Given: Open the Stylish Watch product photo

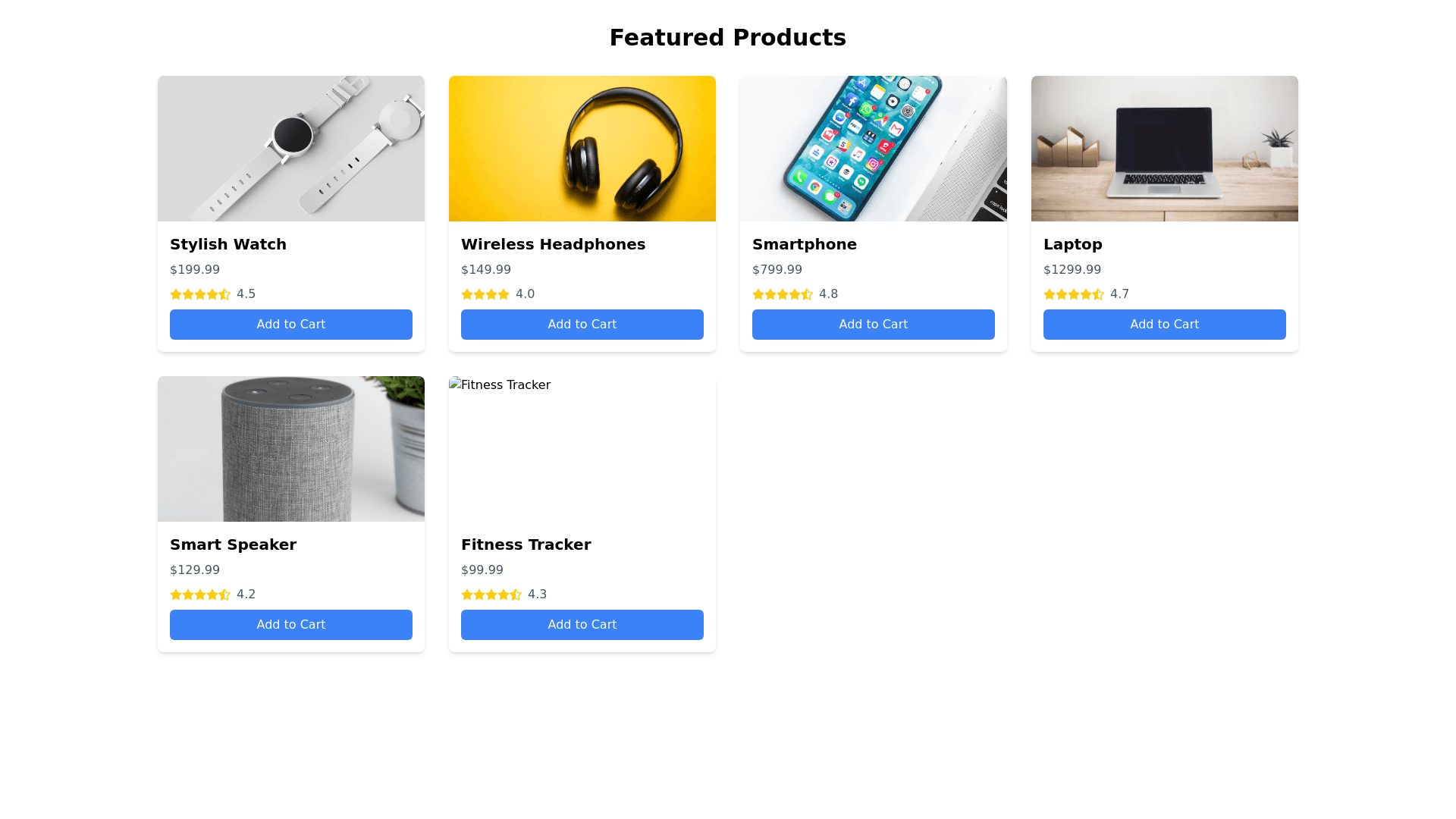Looking at the screenshot, I should 291,149.
